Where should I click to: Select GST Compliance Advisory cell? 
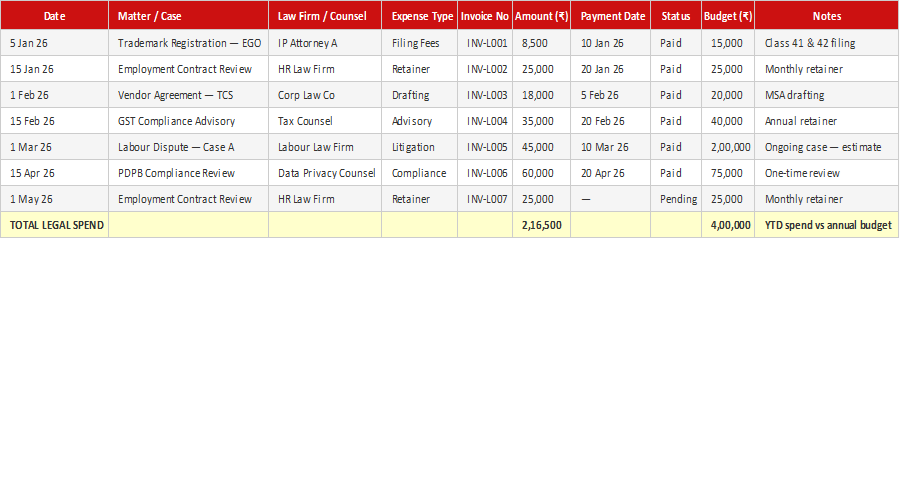click(x=188, y=121)
